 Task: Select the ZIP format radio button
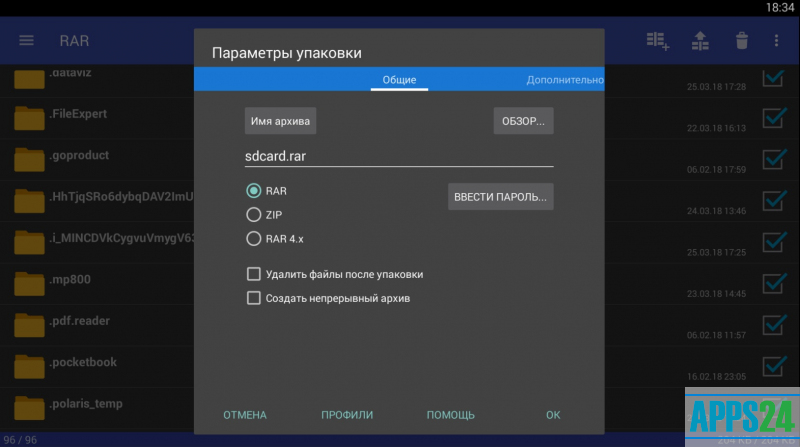pyautogui.click(x=254, y=215)
